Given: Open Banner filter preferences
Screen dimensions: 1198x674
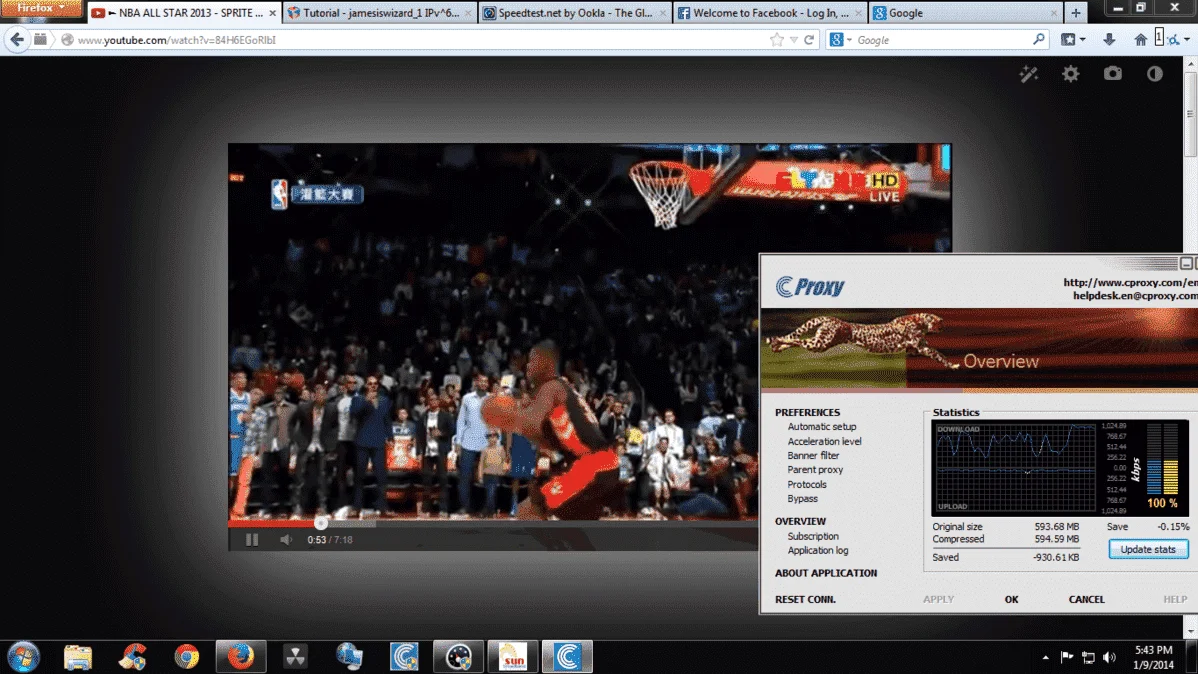Looking at the screenshot, I should (x=813, y=455).
